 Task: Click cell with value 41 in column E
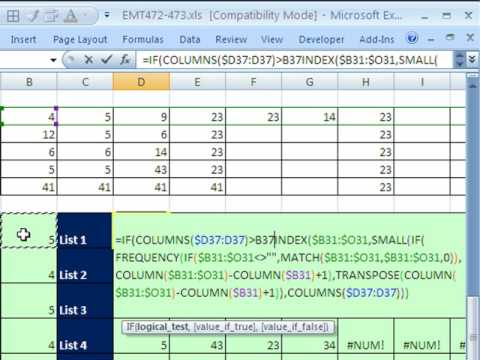(197, 187)
